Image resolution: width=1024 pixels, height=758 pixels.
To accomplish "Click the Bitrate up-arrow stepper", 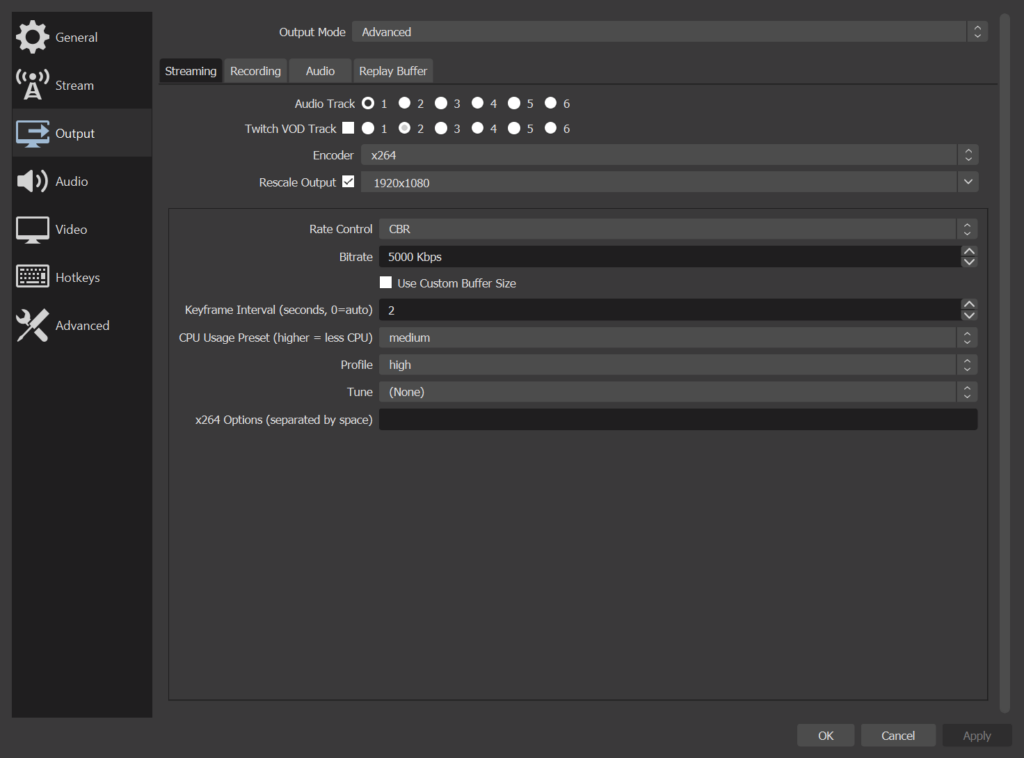I will coord(968,251).
